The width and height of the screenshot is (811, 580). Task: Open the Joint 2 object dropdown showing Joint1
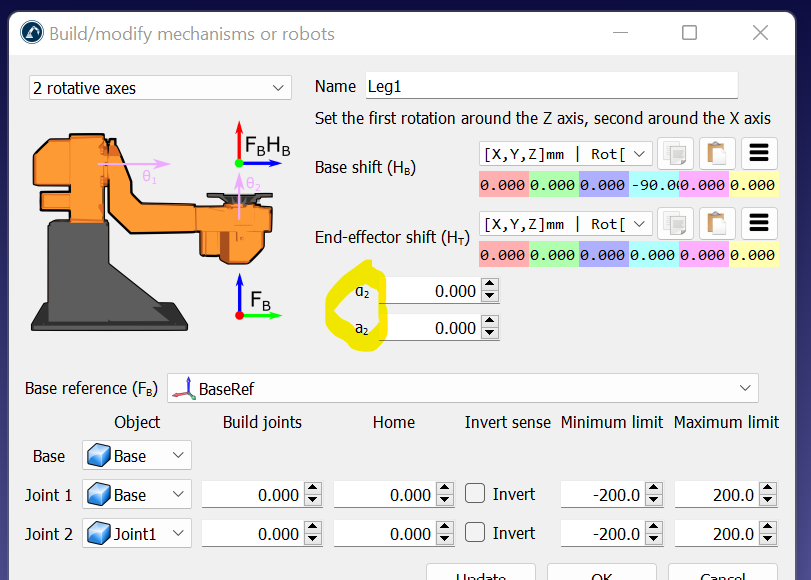click(x=136, y=533)
